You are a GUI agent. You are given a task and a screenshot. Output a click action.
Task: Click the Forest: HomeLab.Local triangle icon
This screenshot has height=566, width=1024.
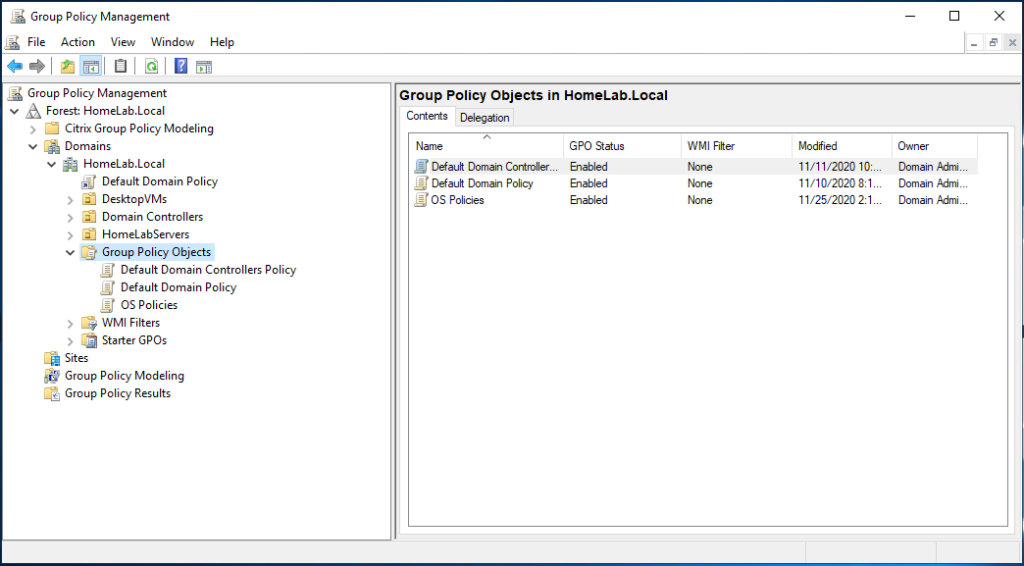click(33, 111)
